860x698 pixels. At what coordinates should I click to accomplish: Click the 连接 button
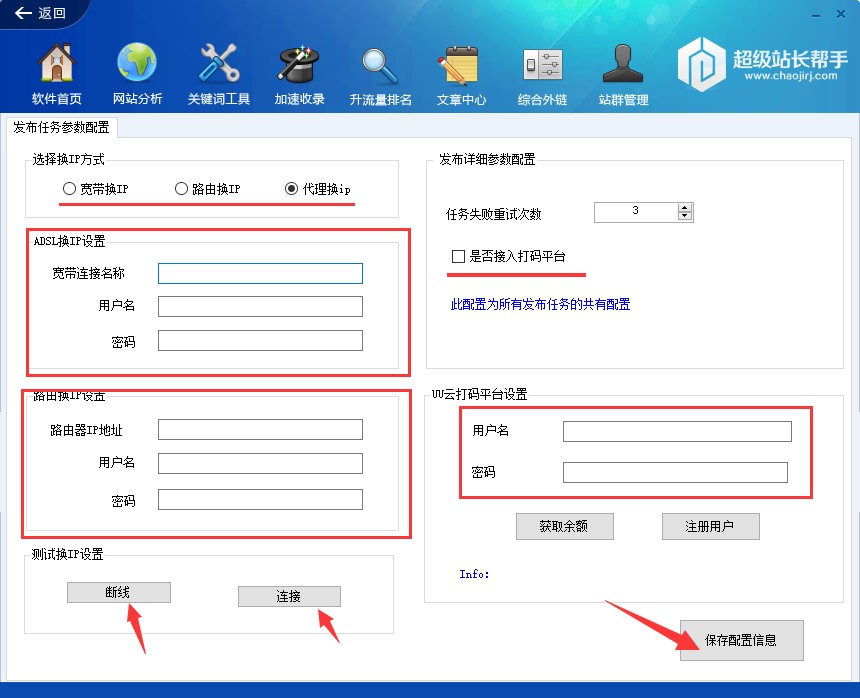click(289, 596)
